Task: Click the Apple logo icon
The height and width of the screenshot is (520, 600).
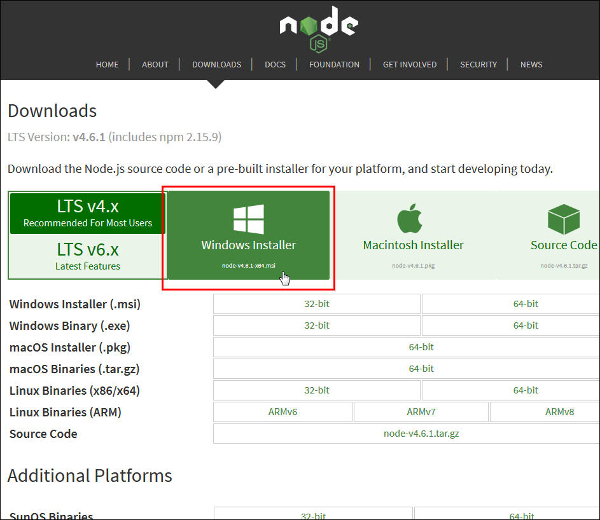Action: click(409, 218)
